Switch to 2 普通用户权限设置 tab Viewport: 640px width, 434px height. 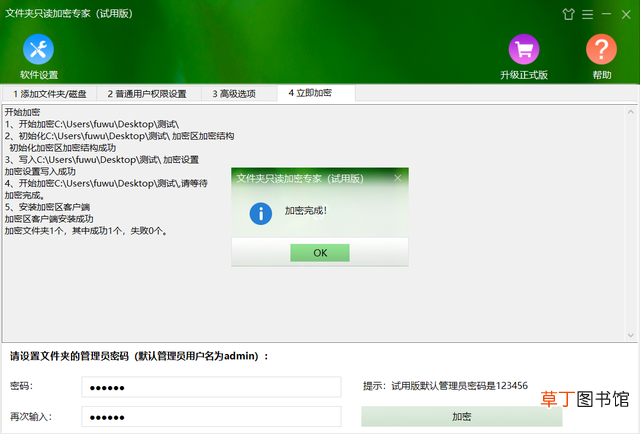[x=147, y=94]
